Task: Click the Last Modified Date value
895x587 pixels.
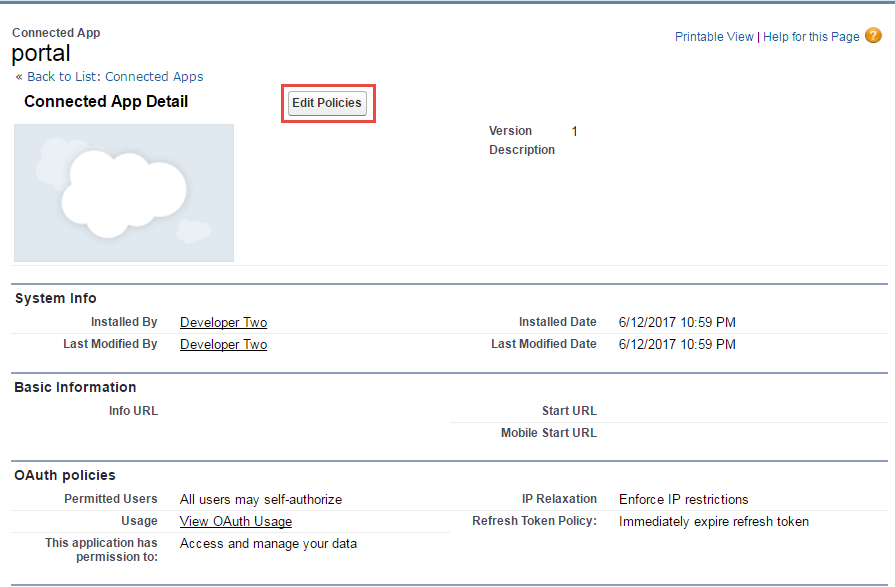Action: tap(677, 345)
